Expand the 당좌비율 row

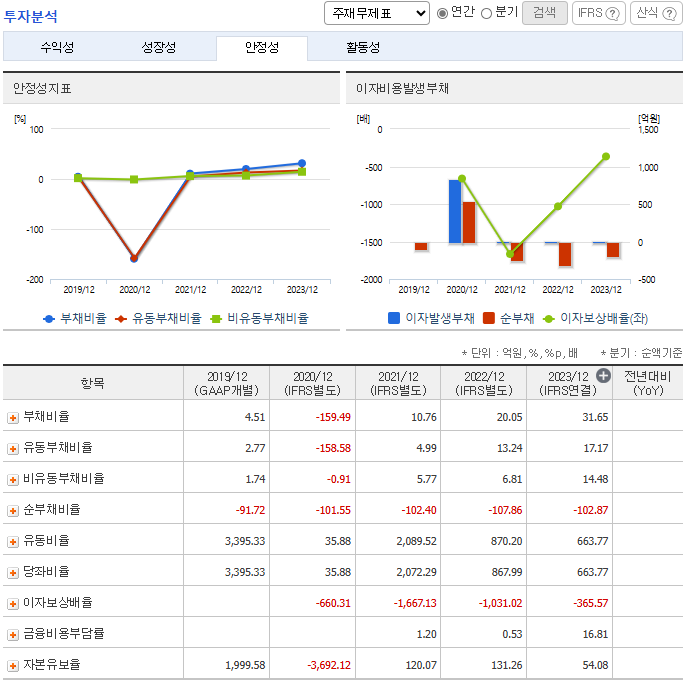tap(13, 573)
